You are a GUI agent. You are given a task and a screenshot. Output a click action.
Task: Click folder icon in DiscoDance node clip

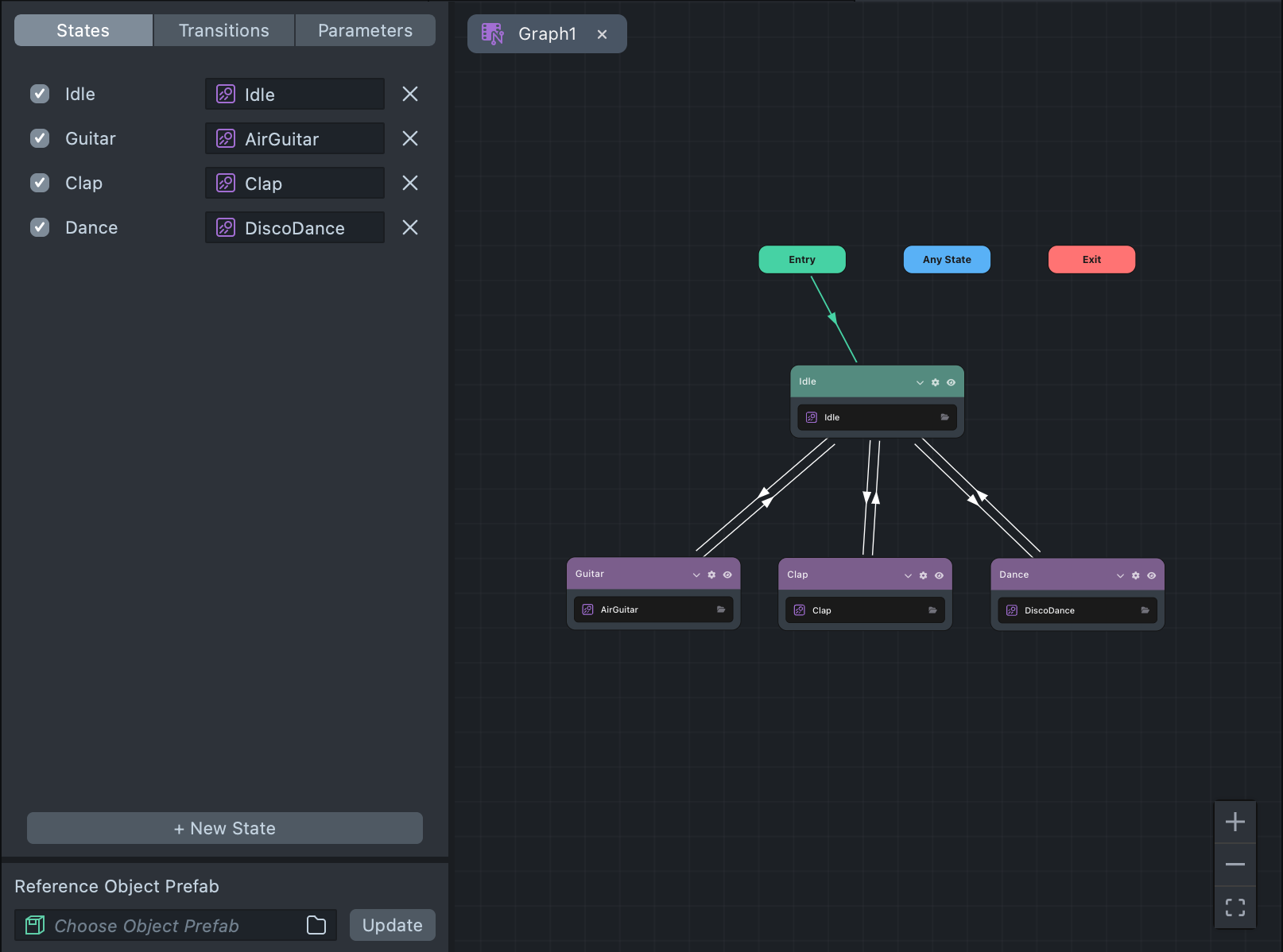(x=1145, y=610)
